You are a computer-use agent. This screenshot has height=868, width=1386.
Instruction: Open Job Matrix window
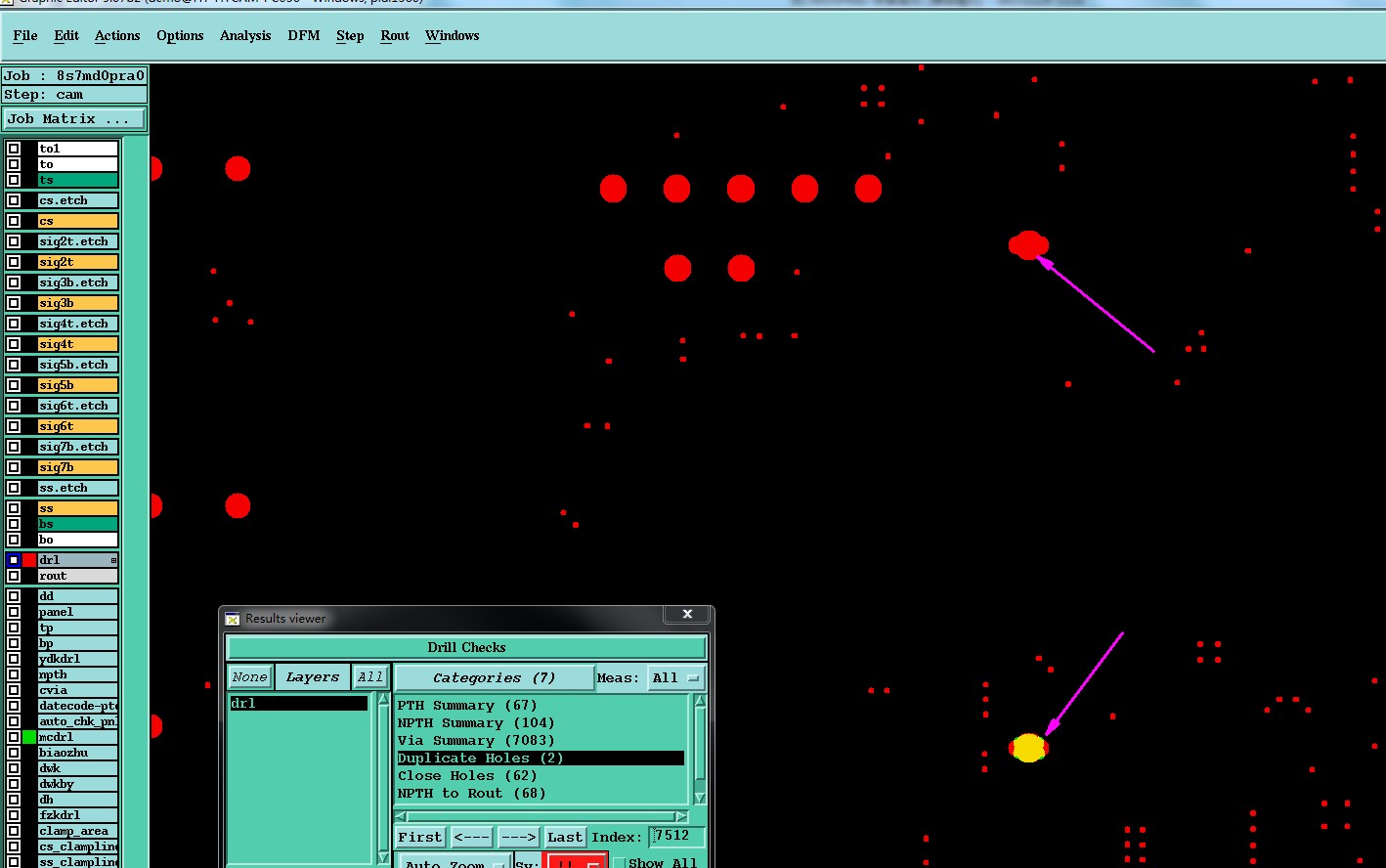click(74, 118)
